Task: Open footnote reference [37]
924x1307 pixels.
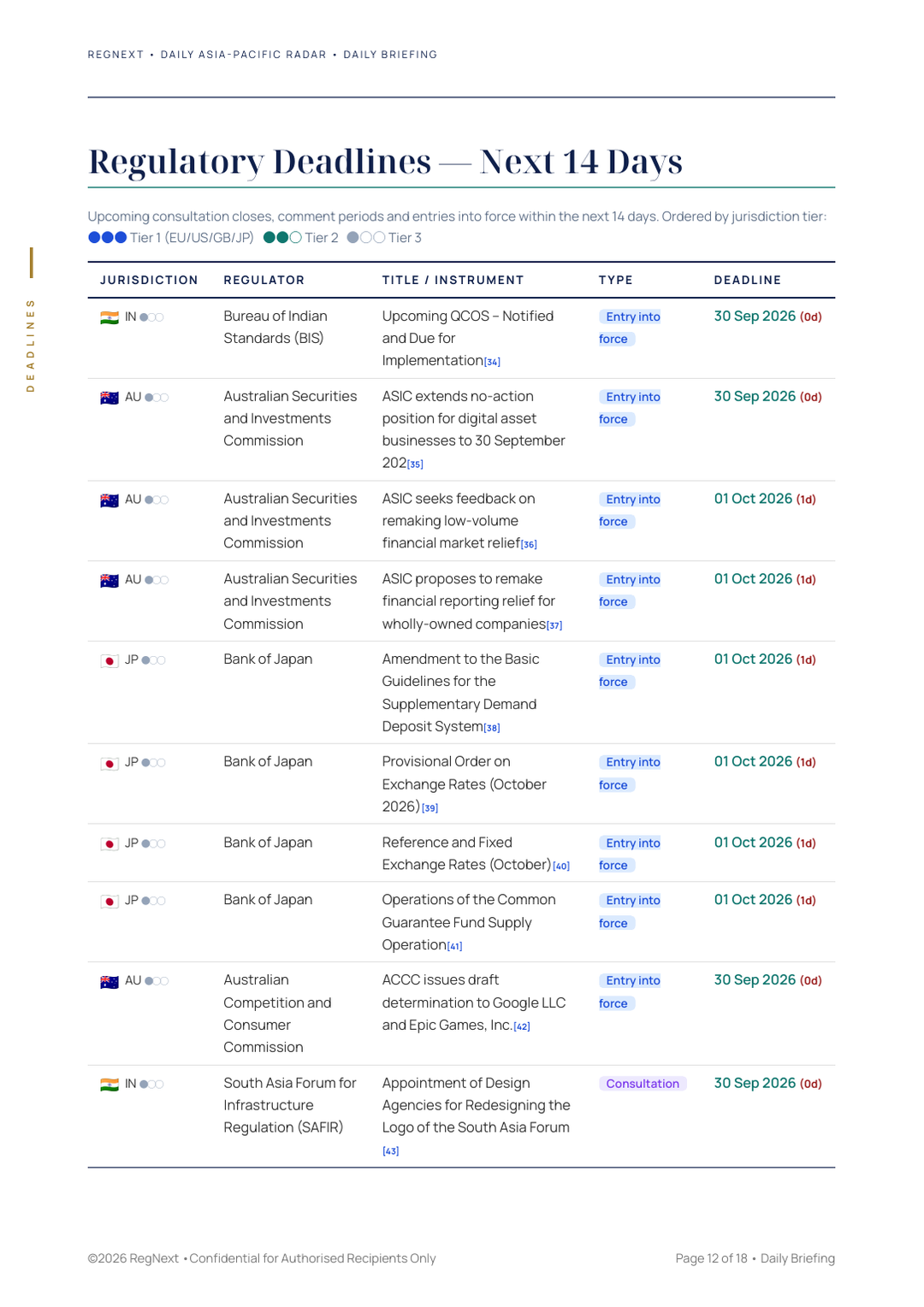Action: (554, 625)
